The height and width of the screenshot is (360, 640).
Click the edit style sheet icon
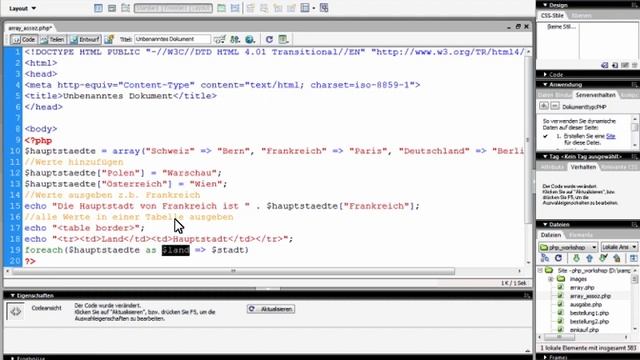[x=624, y=65]
